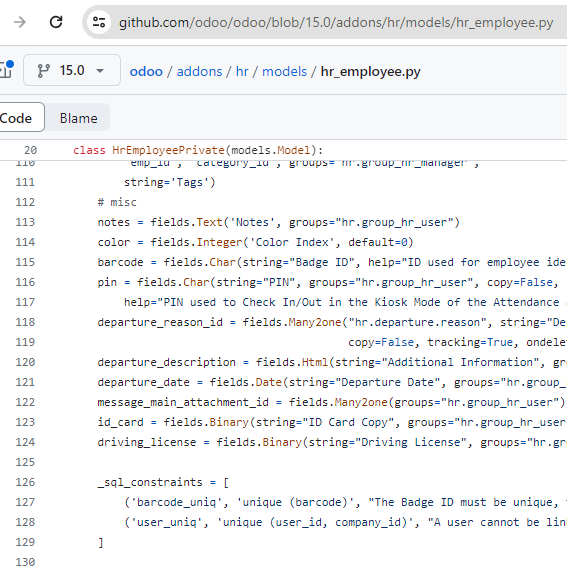Image resolution: width=567 pixels, height=568 pixels.
Task: Open the 15.0 branch selector dropdown
Action: click(x=72, y=70)
